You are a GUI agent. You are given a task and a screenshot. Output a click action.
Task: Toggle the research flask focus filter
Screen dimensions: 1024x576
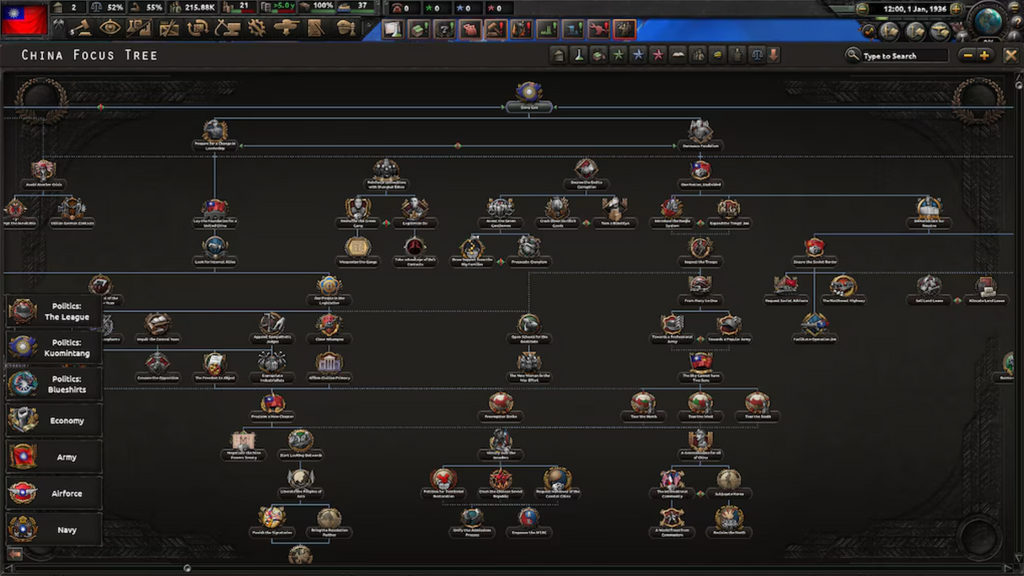click(579, 55)
